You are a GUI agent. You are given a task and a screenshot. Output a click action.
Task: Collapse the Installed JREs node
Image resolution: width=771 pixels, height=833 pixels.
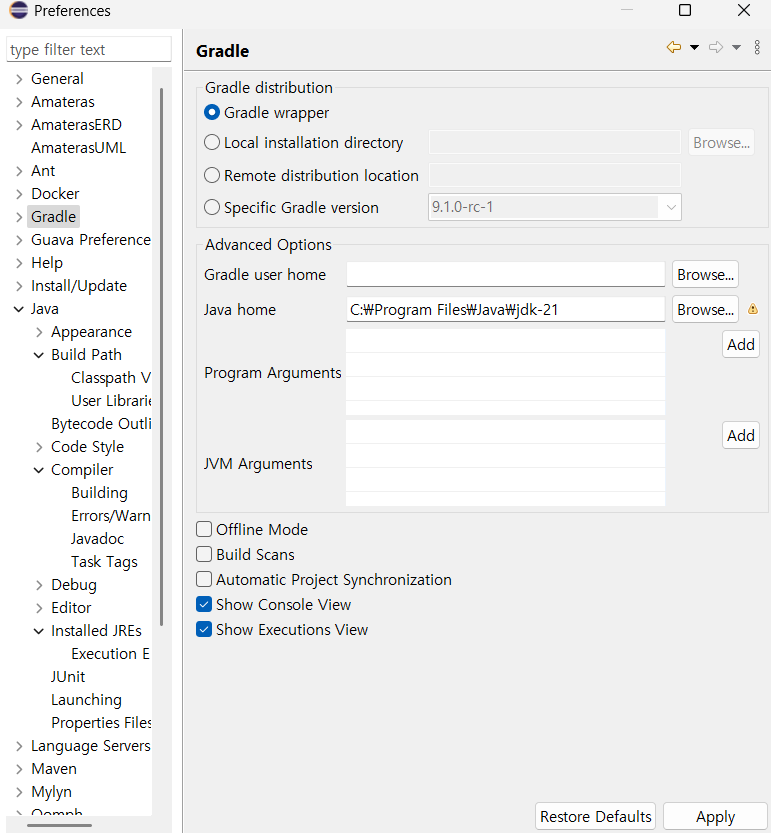(x=39, y=631)
